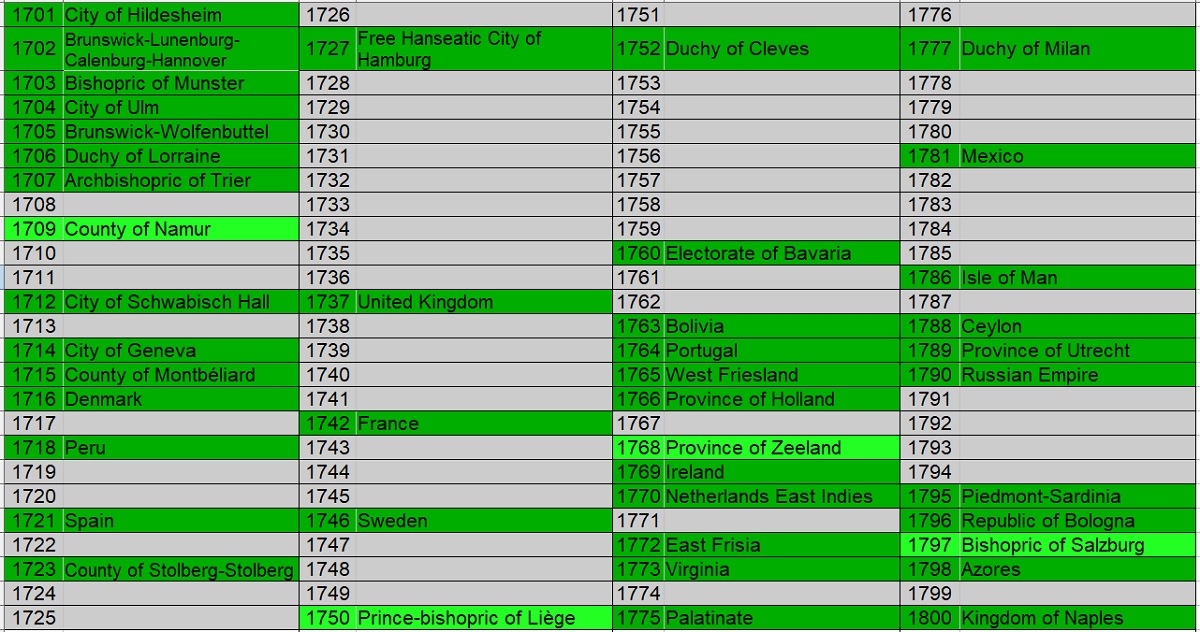The image size is (1200, 632).
Task: Click the year cell 1781
Action: pyautogui.click(x=930, y=156)
